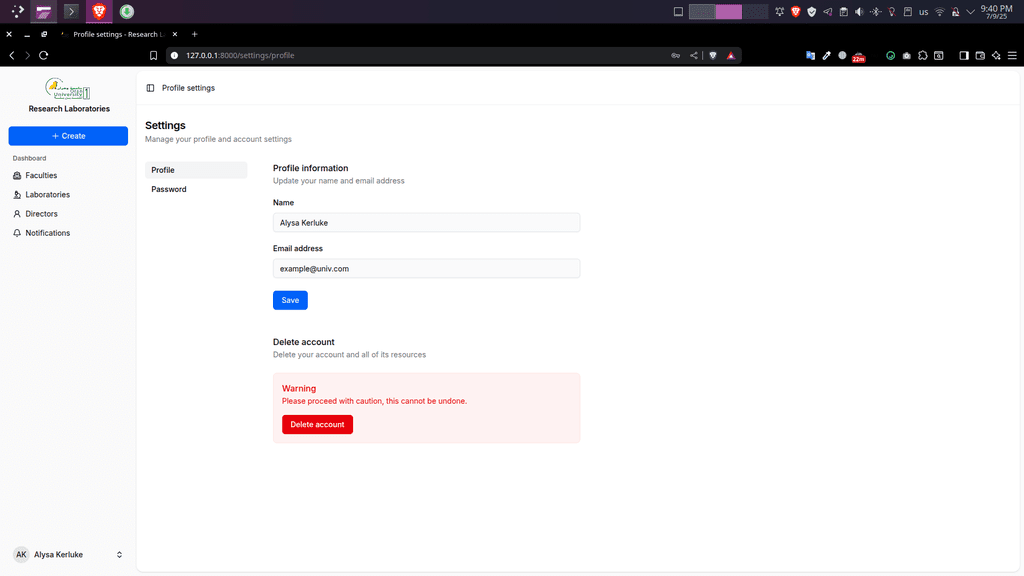Click the red Delete account button
The image size is (1024, 576).
(317, 424)
